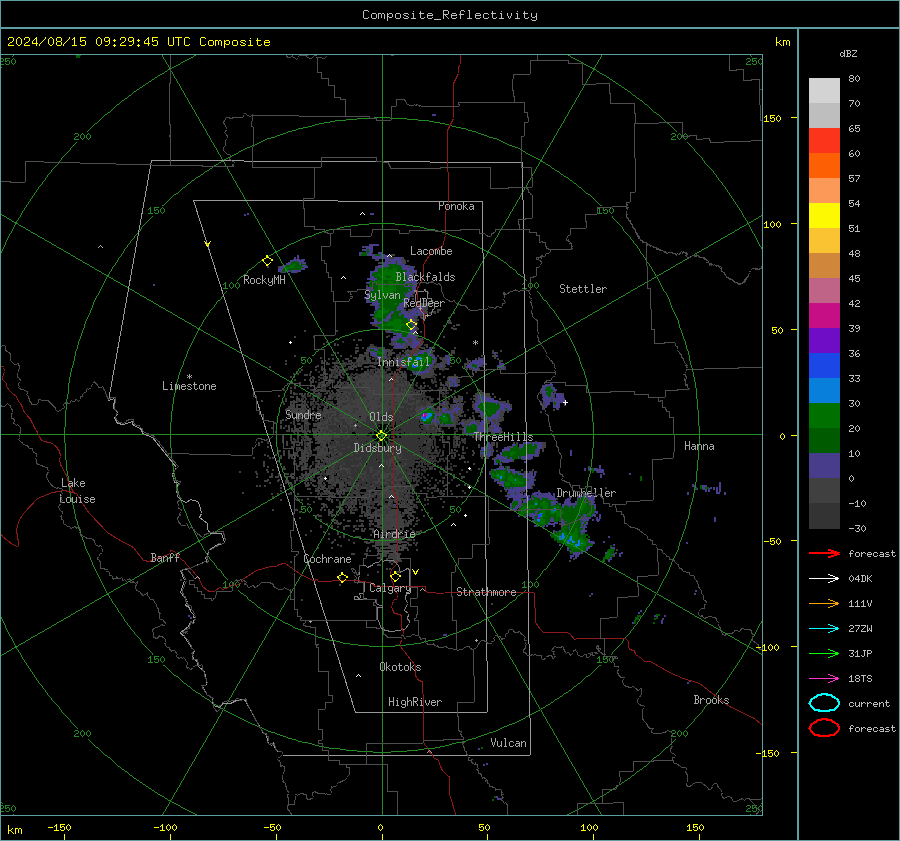Click the RockyMH label
900x841 pixels.
coord(264,280)
